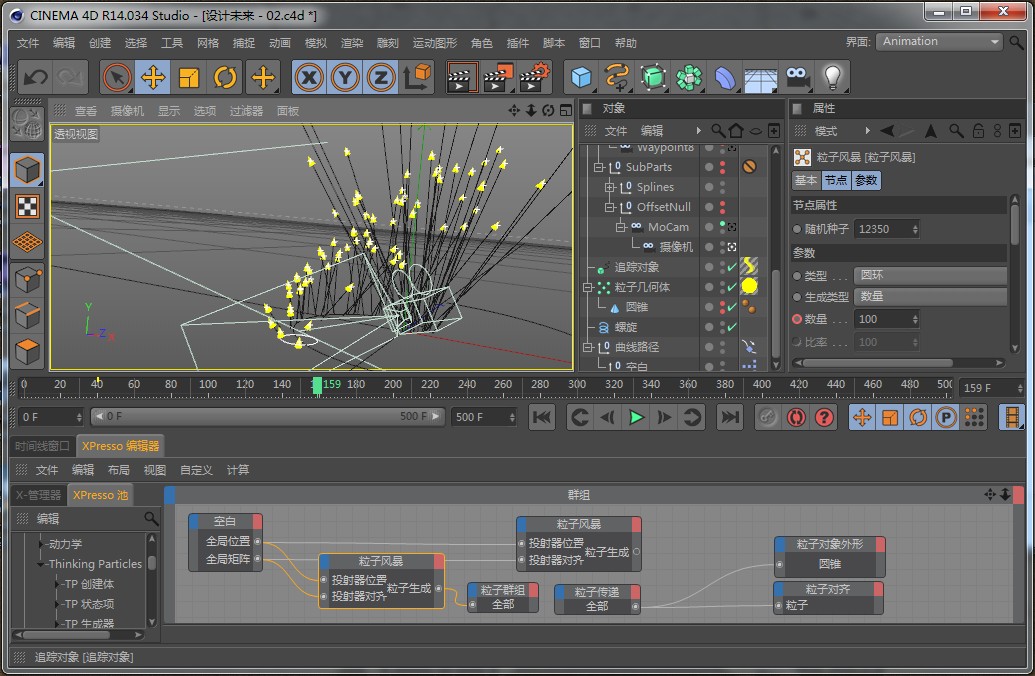Toggle the 数量 keyframe radio dot
Screen dimensions: 1035x676
pyautogui.click(x=797, y=320)
